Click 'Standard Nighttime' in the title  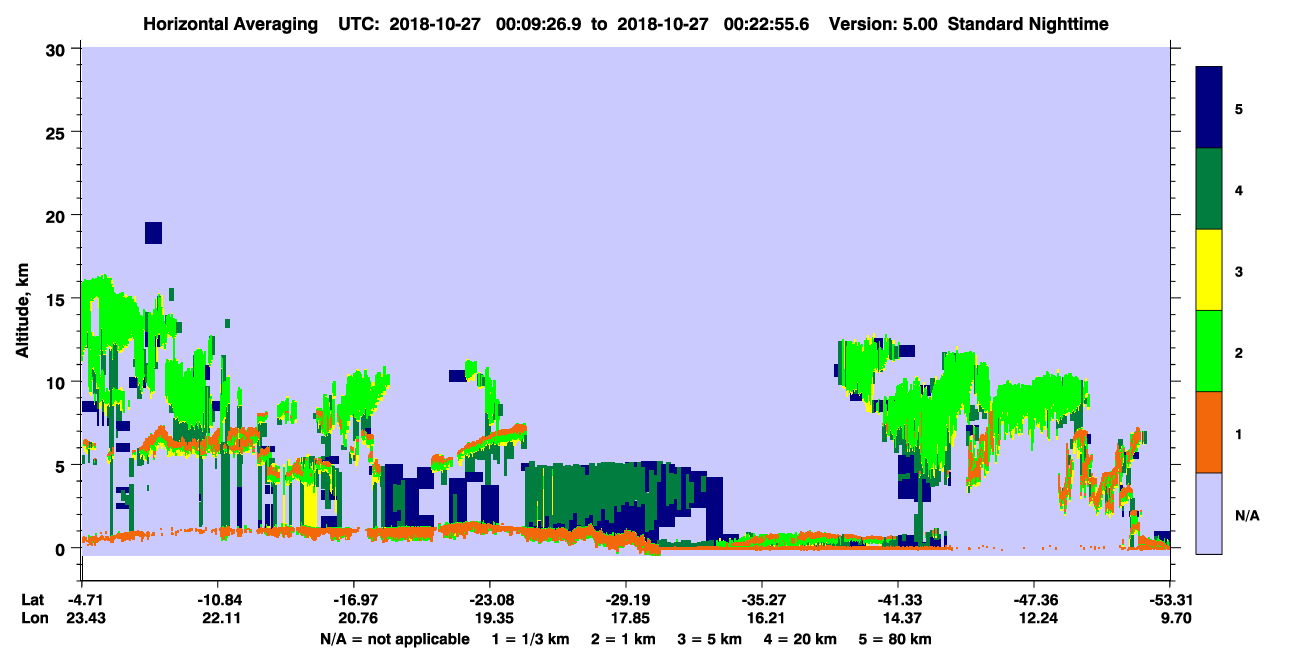(x=1027, y=23)
